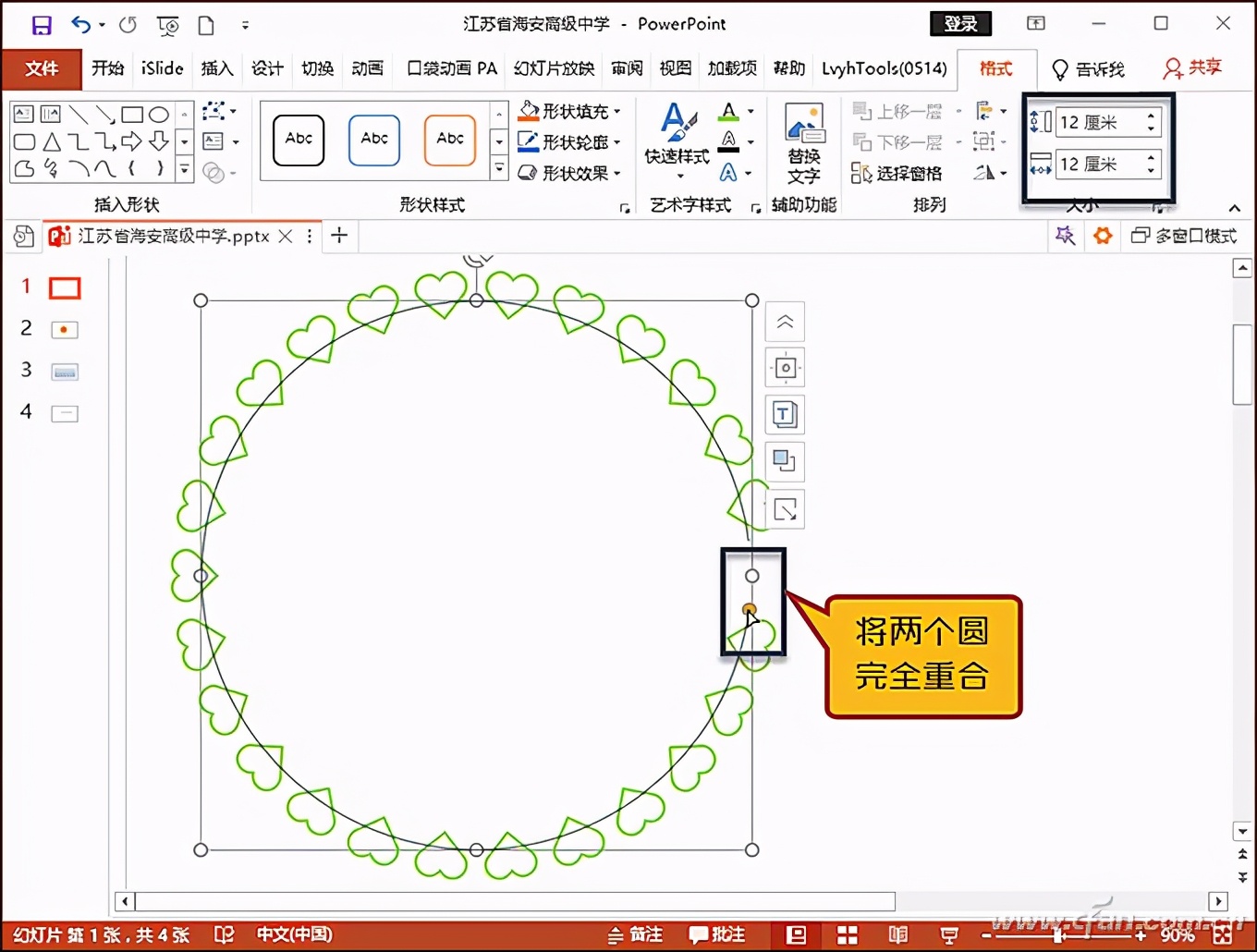Image resolution: width=1257 pixels, height=952 pixels.
Task: Expand the shape styles gallery more arrow
Action: click(499, 168)
